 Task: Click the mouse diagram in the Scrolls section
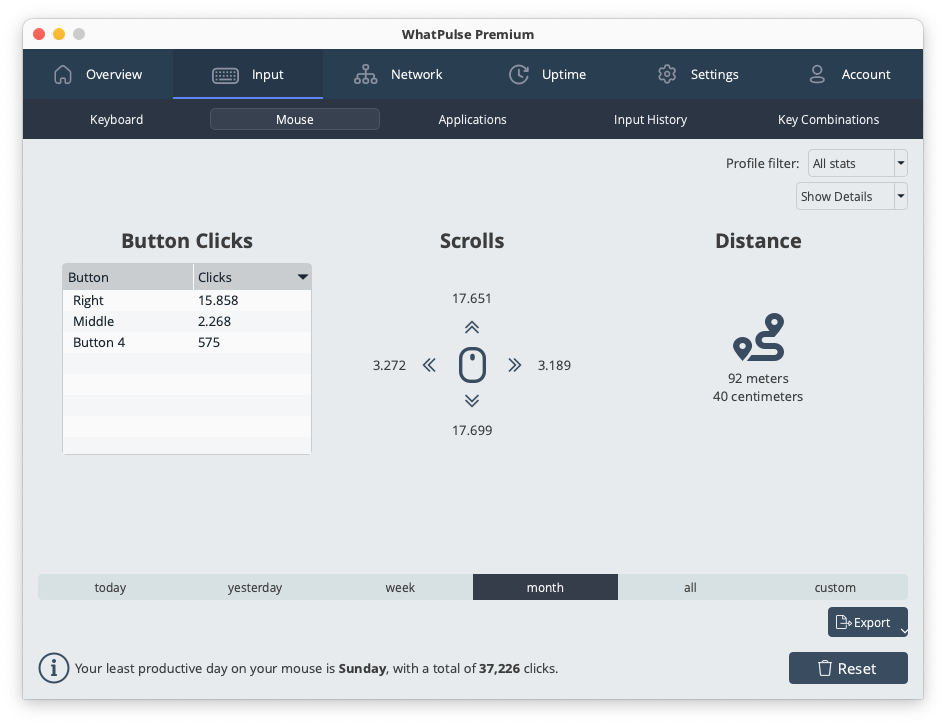point(471,365)
